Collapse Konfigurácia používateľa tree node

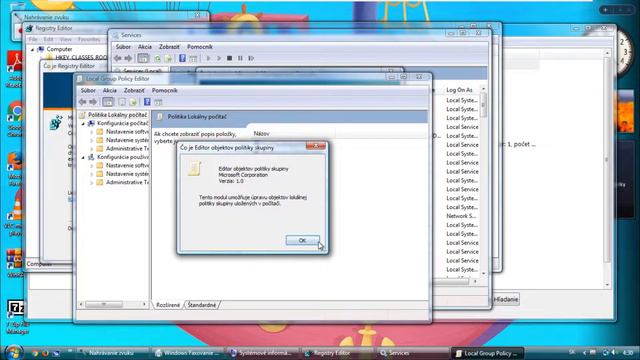pos(83,157)
